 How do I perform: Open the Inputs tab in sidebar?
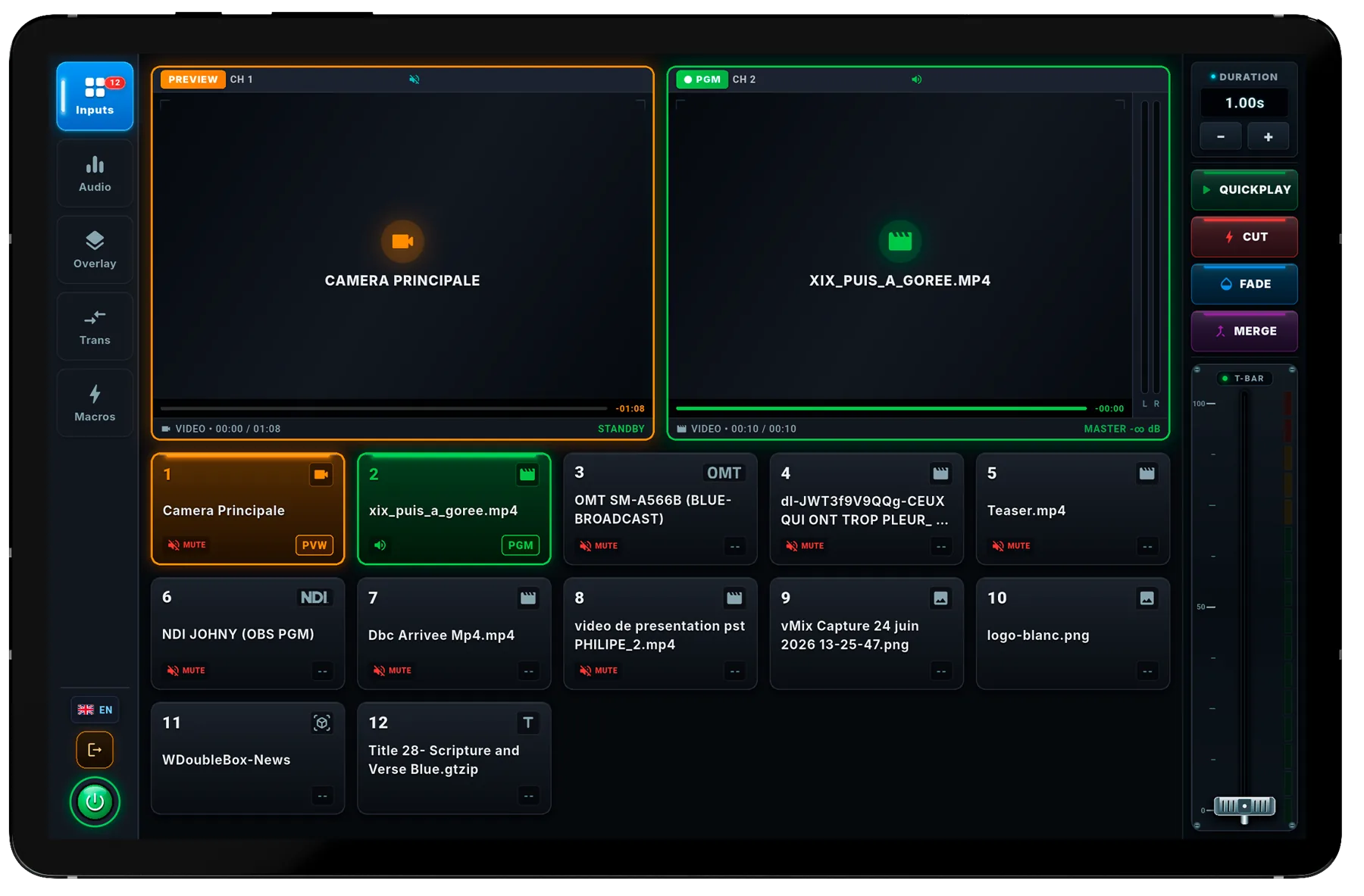coord(95,96)
